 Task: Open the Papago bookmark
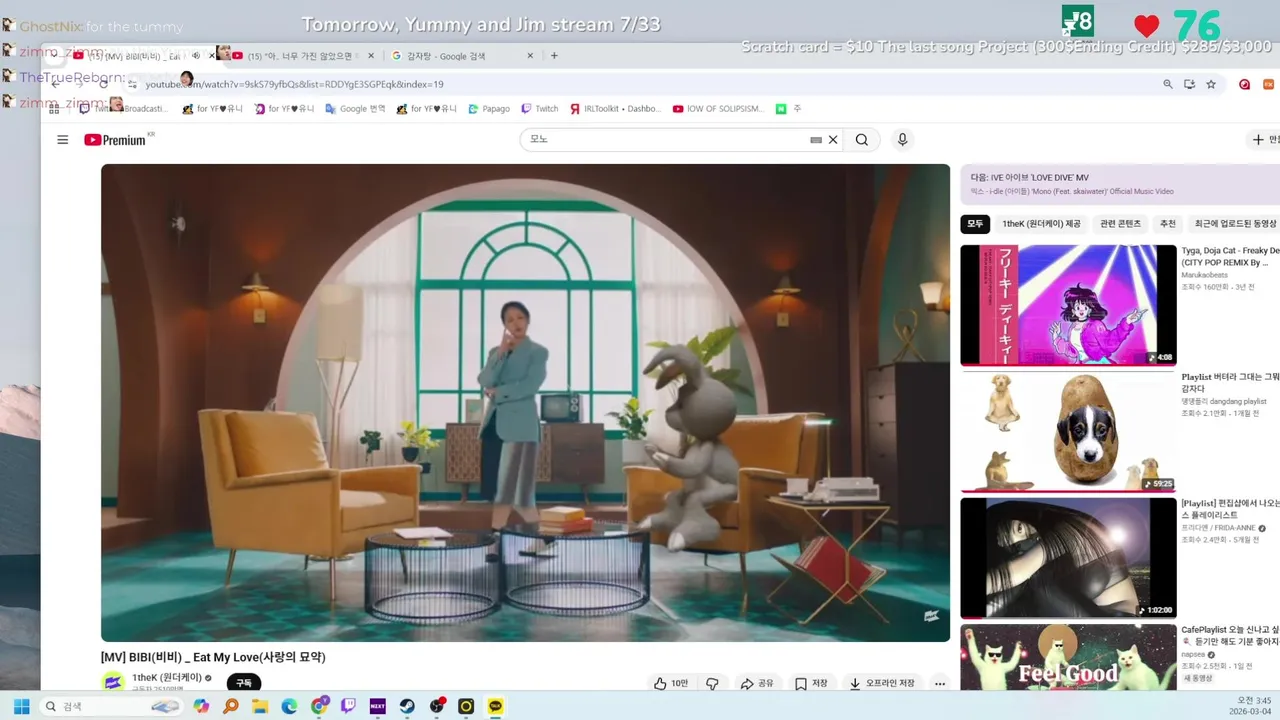pos(488,109)
